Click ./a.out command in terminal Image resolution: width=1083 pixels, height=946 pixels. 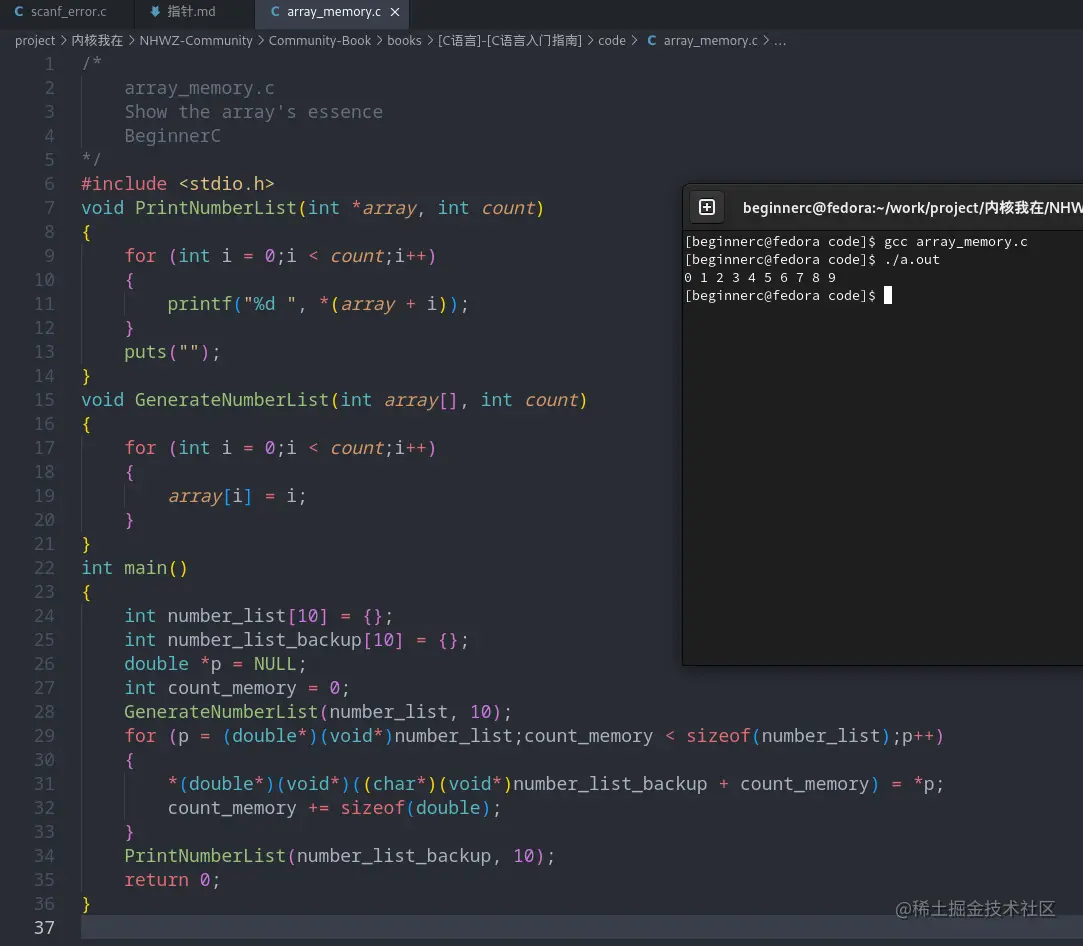click(x=912, y=260)
